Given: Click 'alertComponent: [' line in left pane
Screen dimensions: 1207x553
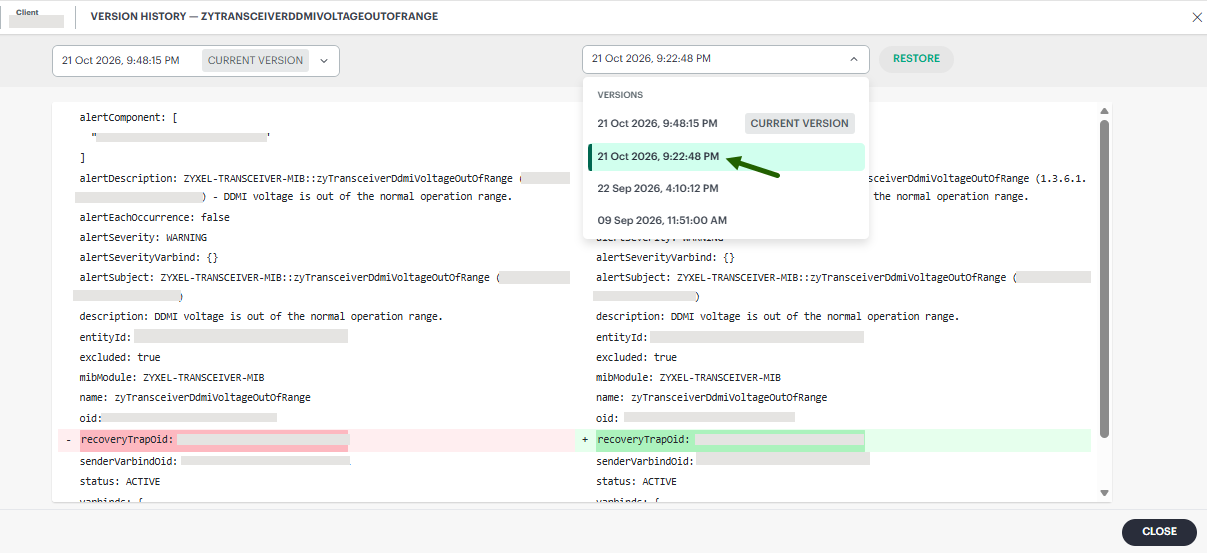Looking at the screenshot, I should point(128,118).
